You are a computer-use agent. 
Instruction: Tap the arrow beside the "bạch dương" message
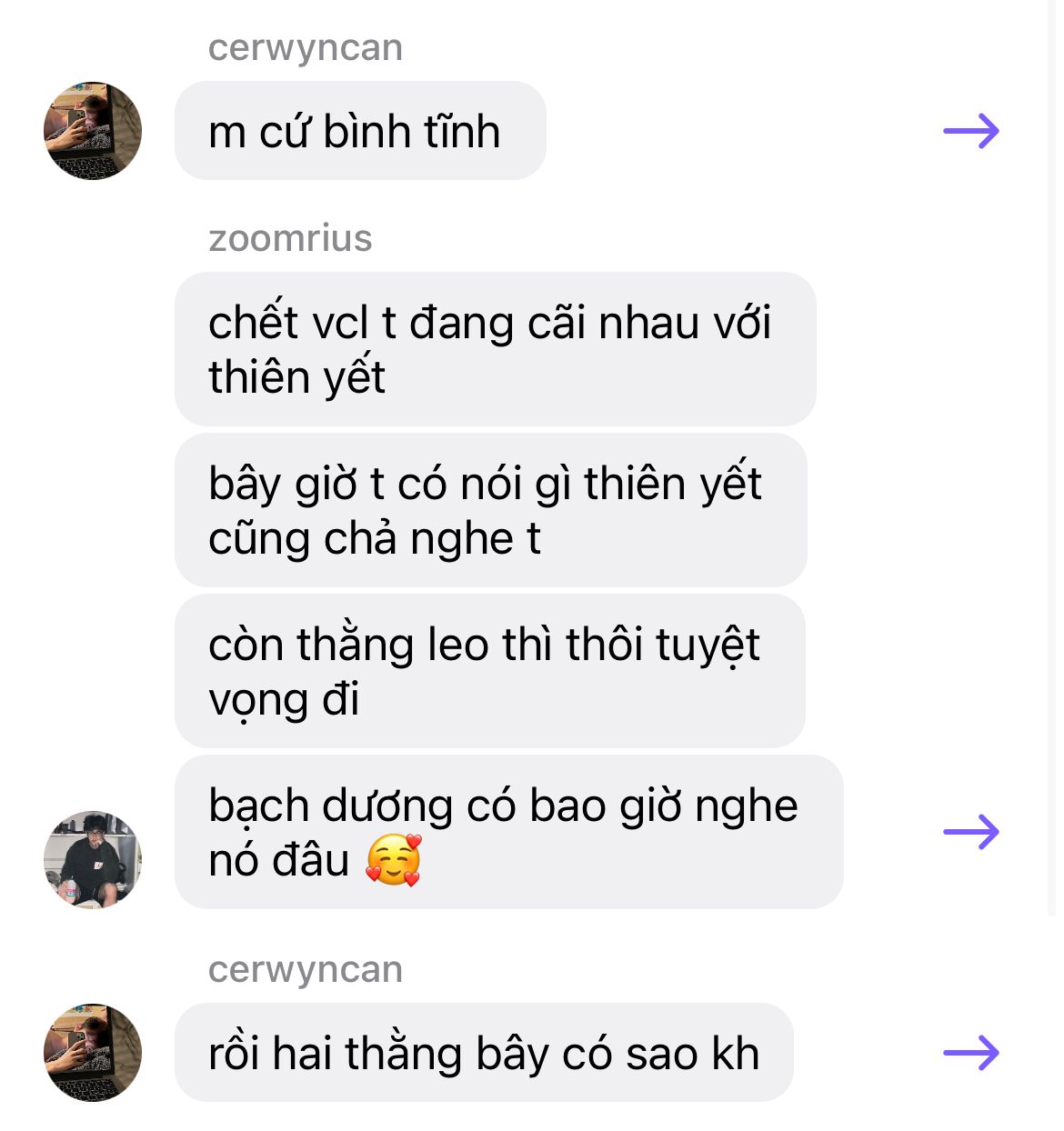click(971, 832)
